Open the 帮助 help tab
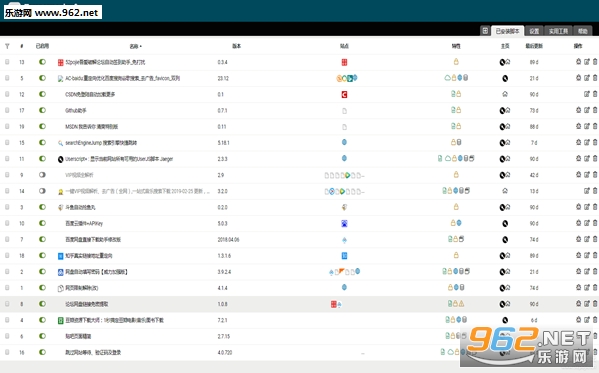This screenshot has height=373, width=599. (583, 31)
